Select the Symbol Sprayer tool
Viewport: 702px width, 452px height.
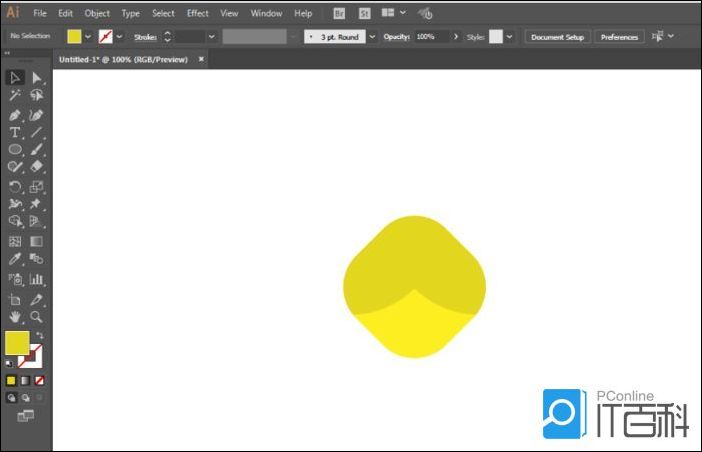coord(15,280)
